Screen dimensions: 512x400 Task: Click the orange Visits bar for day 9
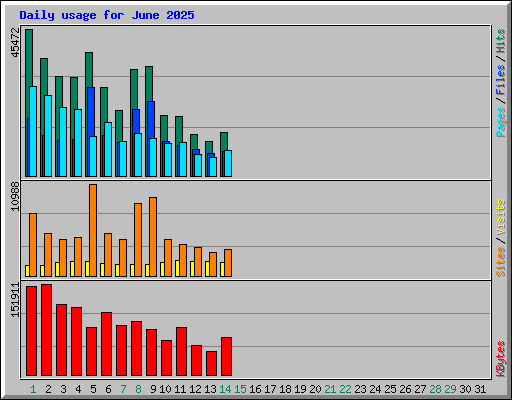pyautogui.click(x=153, y=237)
